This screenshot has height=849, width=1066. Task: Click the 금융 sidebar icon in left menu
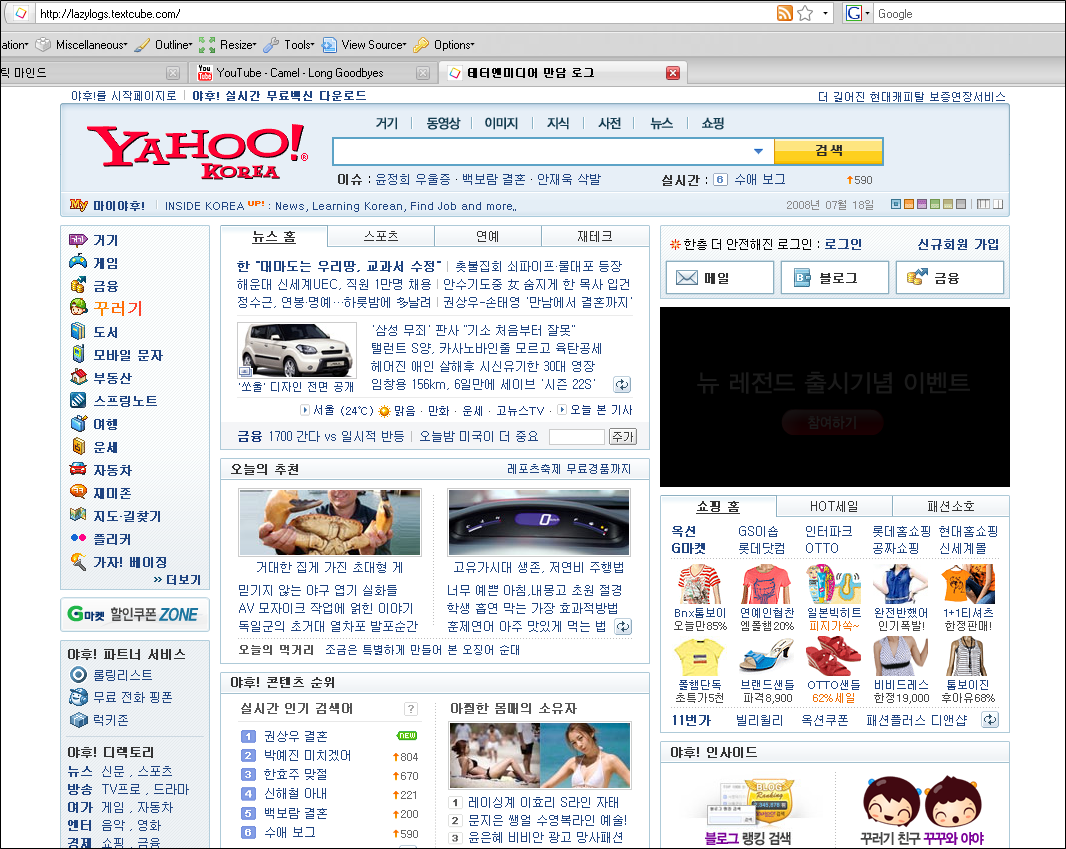[x=78, y=285]
